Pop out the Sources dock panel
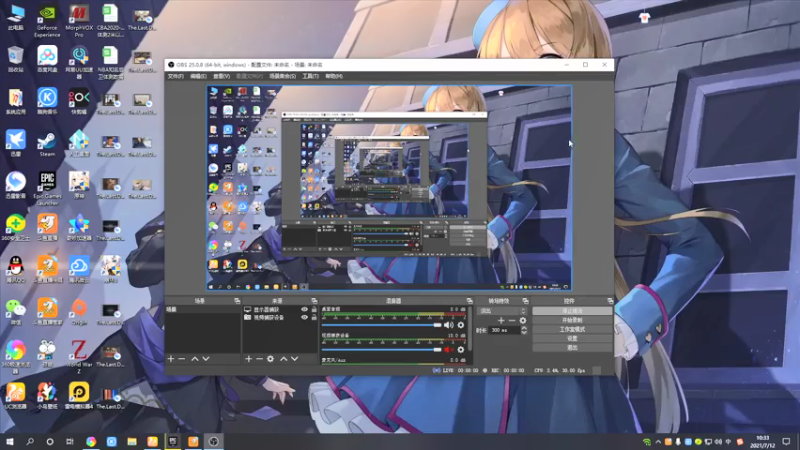The image size is (800, 450). [x=314, y=301]
